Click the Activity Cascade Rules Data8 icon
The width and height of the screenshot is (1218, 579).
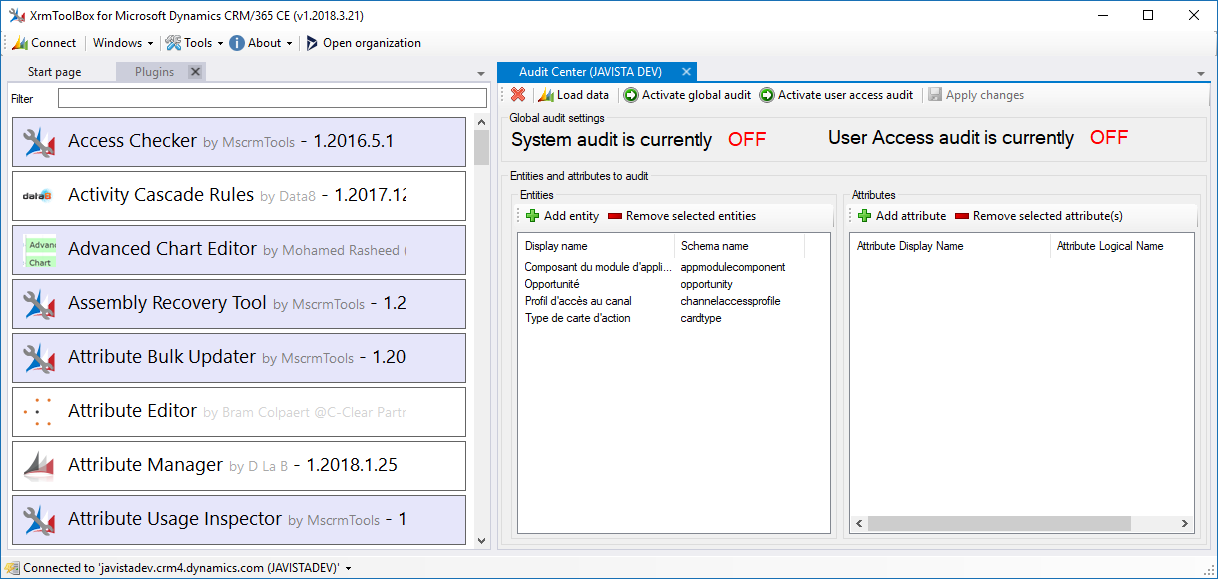pyautogui.click(x=38, y=196)
